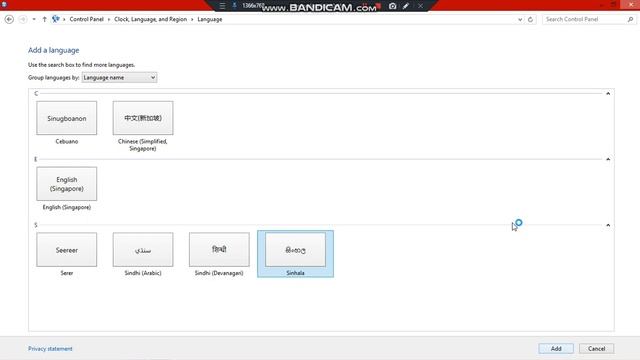The height and width of the screenshot is (360, 640).
Task: Close the Bandicam recording bar
Action: point(420,6)
